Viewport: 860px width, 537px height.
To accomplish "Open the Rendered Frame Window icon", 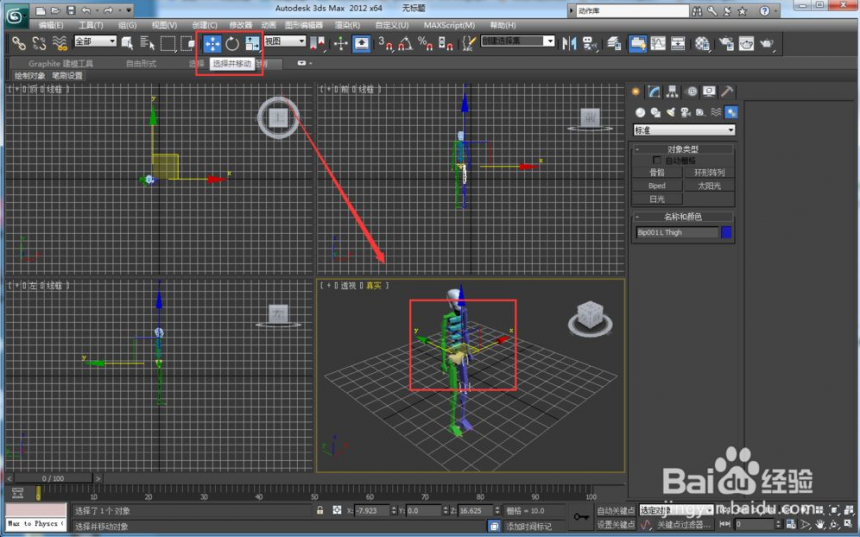I will click(746, 43).
